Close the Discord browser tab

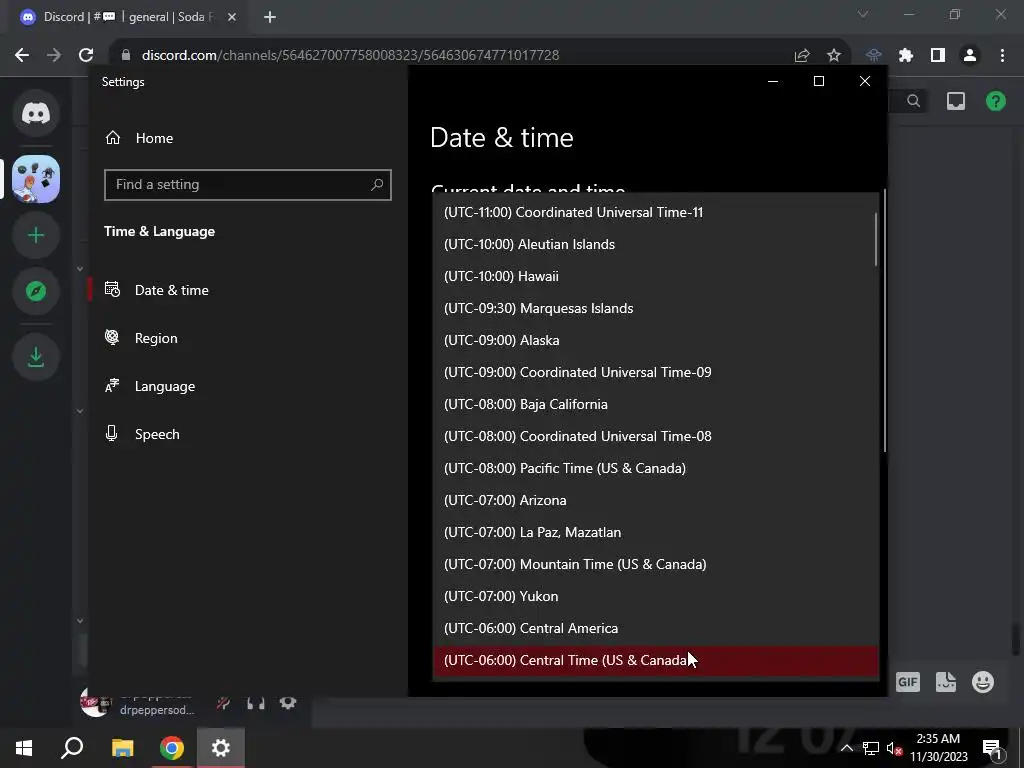point(232,17)
